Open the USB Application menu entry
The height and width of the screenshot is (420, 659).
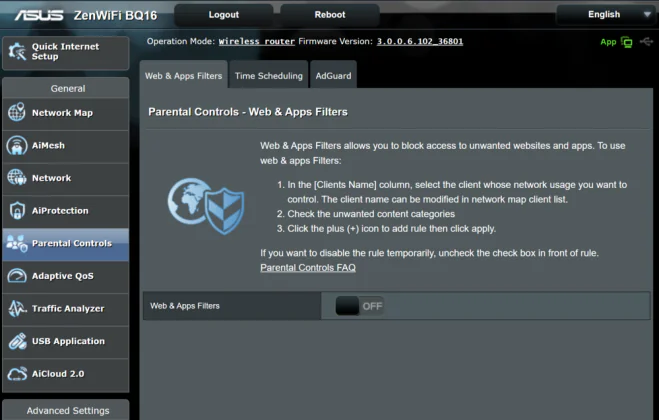pyautogui.click(x=66, y=341)
